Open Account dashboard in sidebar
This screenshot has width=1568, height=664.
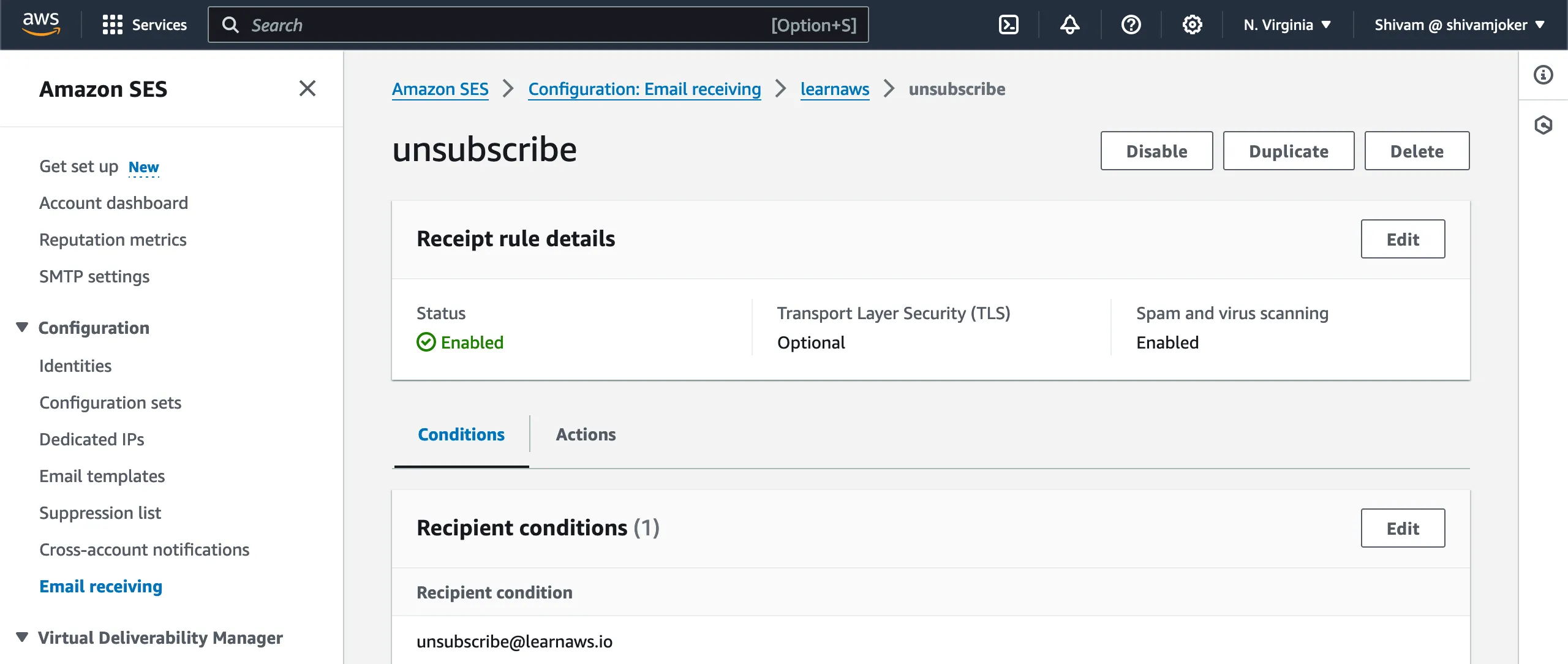click(113, 203)
